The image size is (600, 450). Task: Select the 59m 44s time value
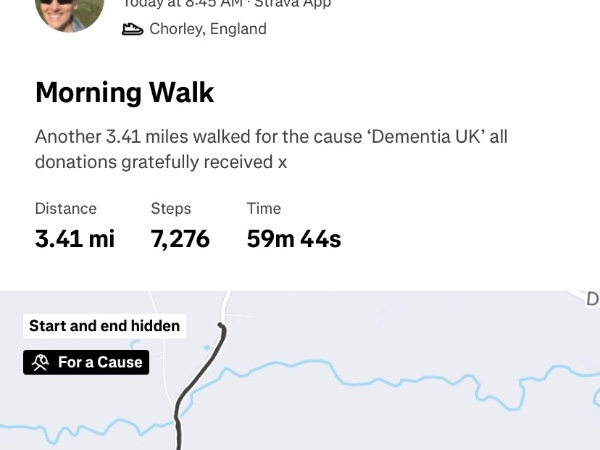[294, 239]
